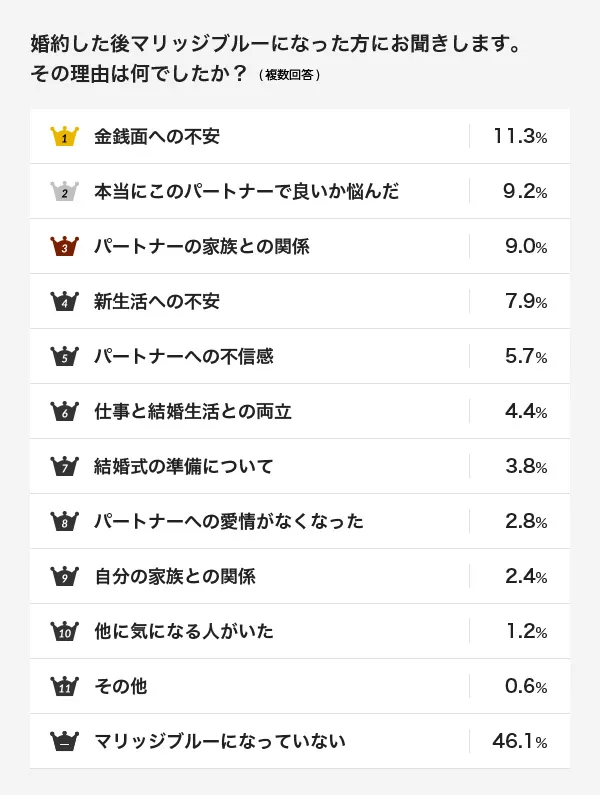600x795 pixels.
Task: Click the rank 4 crown icon
Action: (64, 301)
